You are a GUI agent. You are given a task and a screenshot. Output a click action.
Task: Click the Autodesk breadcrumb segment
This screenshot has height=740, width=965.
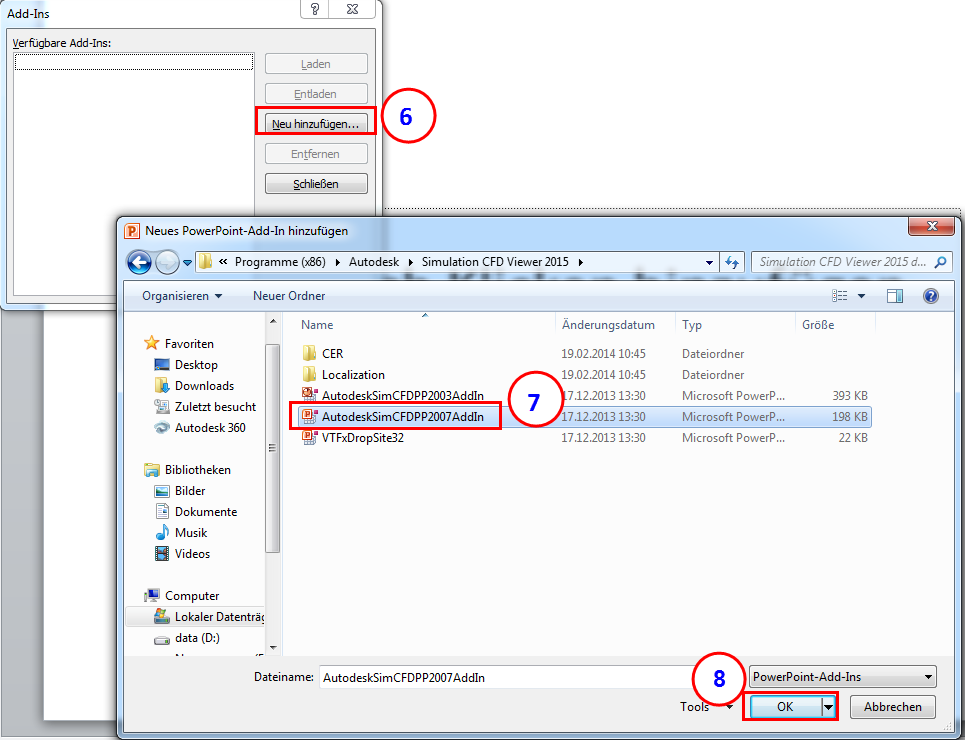pos(374,262)
